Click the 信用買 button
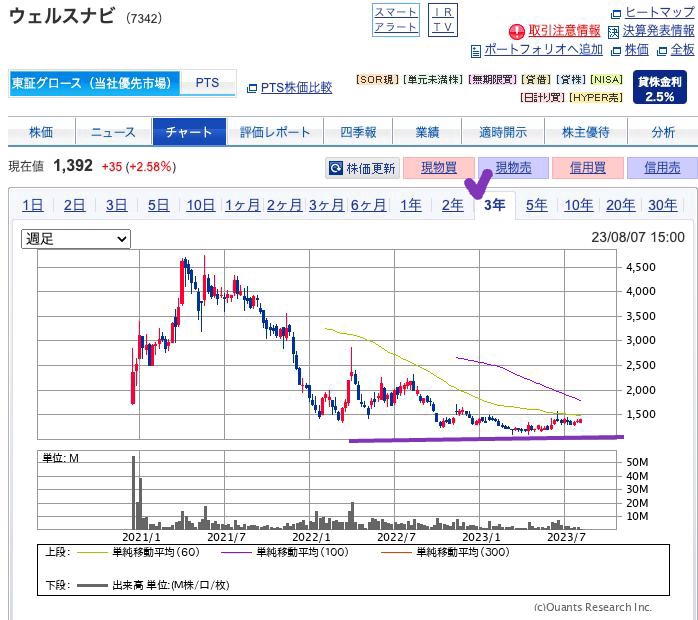Screen dimensions: 698x620 587,168
